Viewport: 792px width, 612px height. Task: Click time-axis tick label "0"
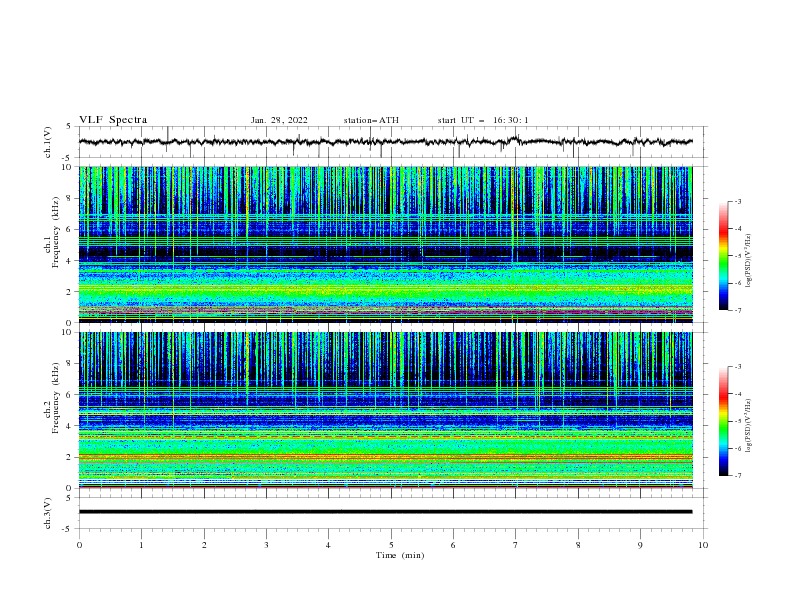pos(79,545)
